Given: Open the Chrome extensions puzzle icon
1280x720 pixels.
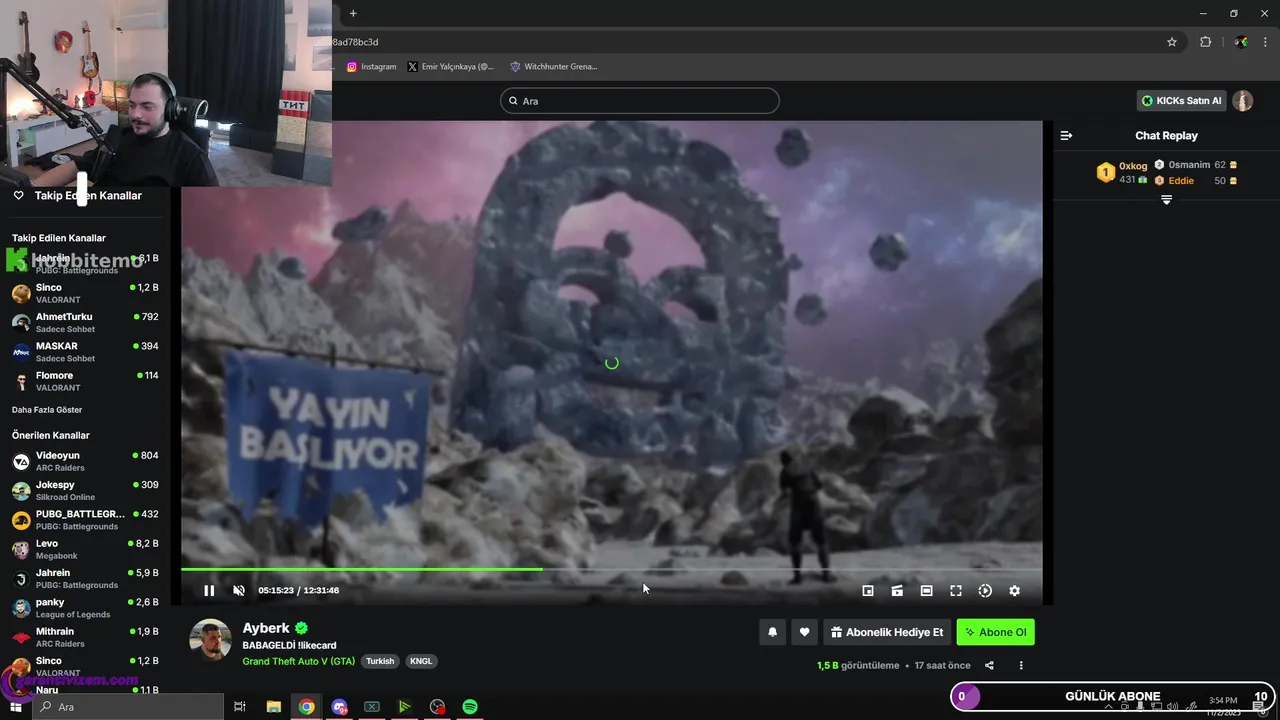Looking at the screenshot, I should pyautogui.click(x=1205, y=42).
